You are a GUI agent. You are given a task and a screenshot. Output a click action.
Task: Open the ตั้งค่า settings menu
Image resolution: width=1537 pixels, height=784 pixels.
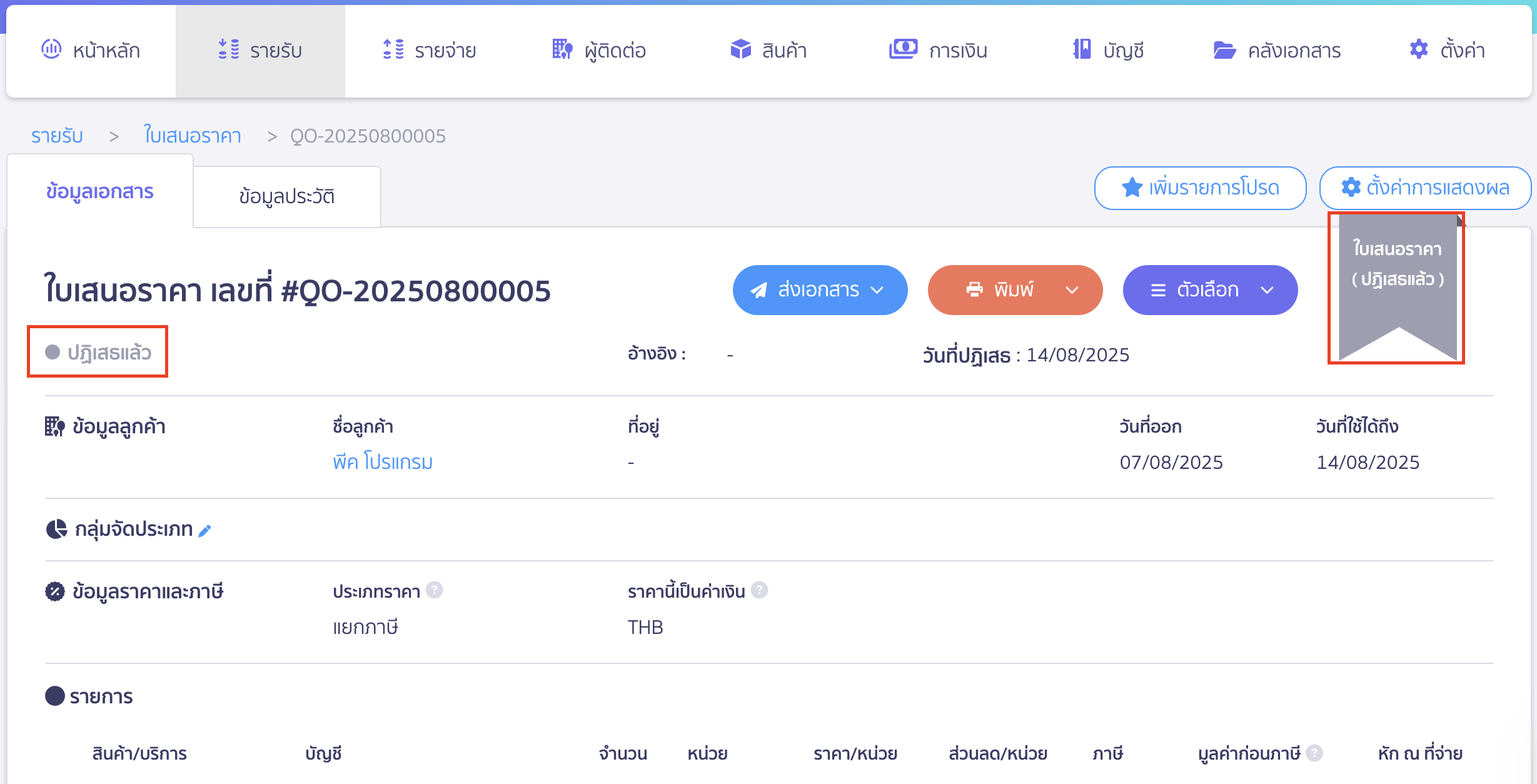point(1447,50)
